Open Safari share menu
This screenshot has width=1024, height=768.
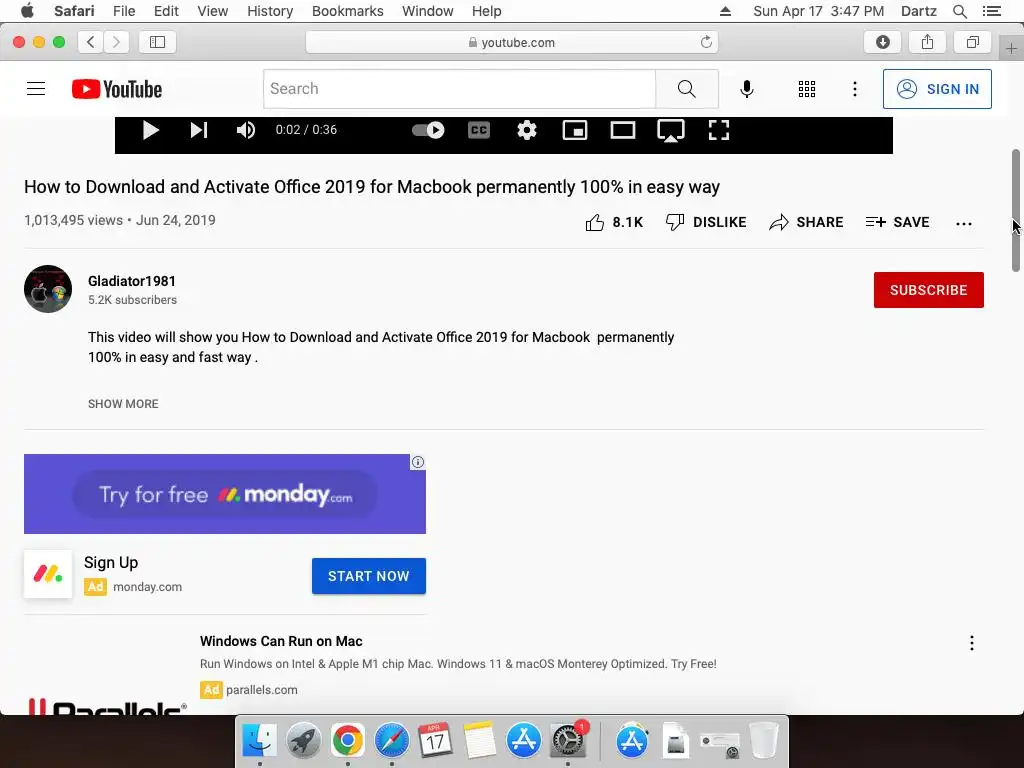pyautogui.click(x=927, y=42)
